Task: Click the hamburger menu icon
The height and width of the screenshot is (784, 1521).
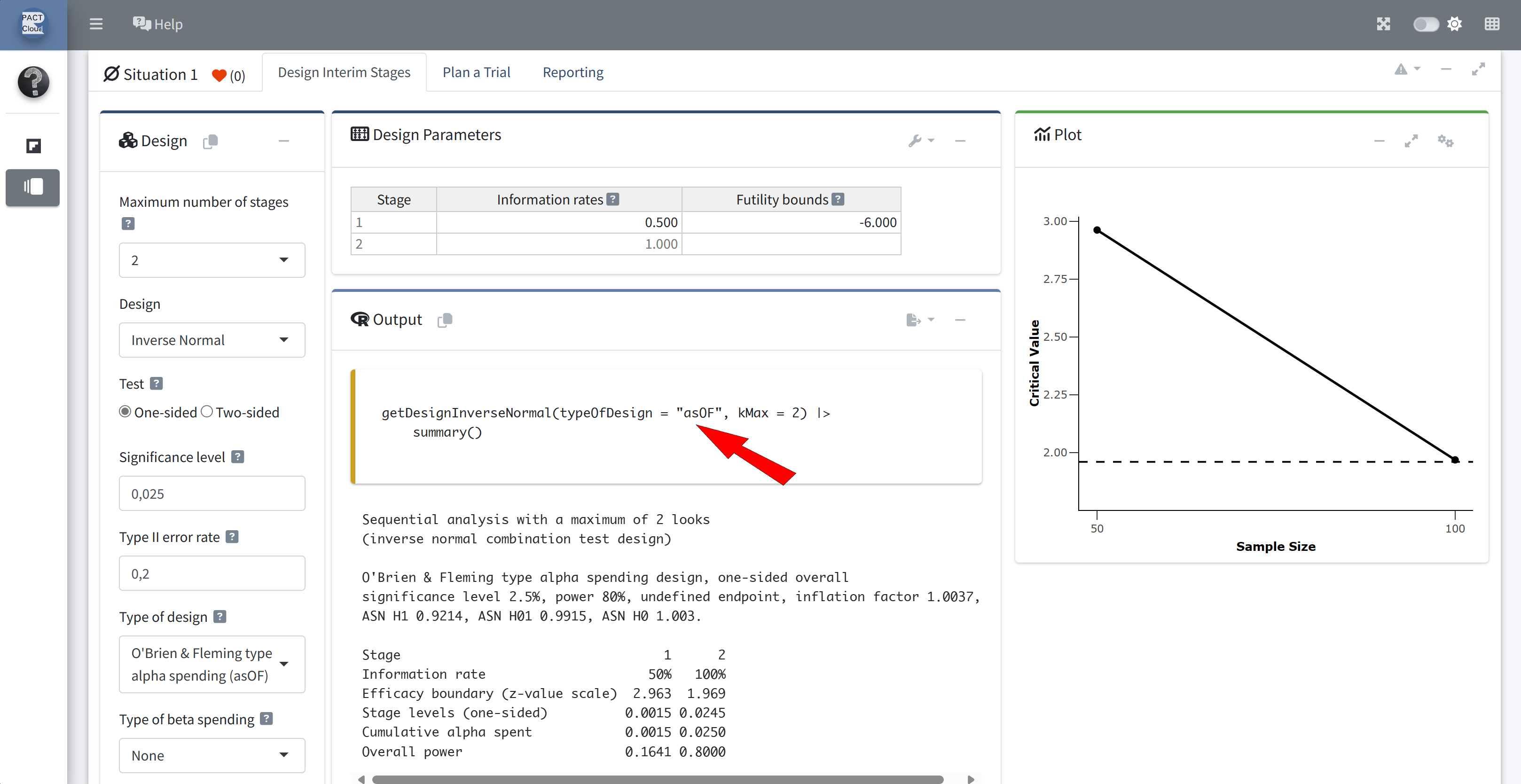Action: (x=96, y=24)
